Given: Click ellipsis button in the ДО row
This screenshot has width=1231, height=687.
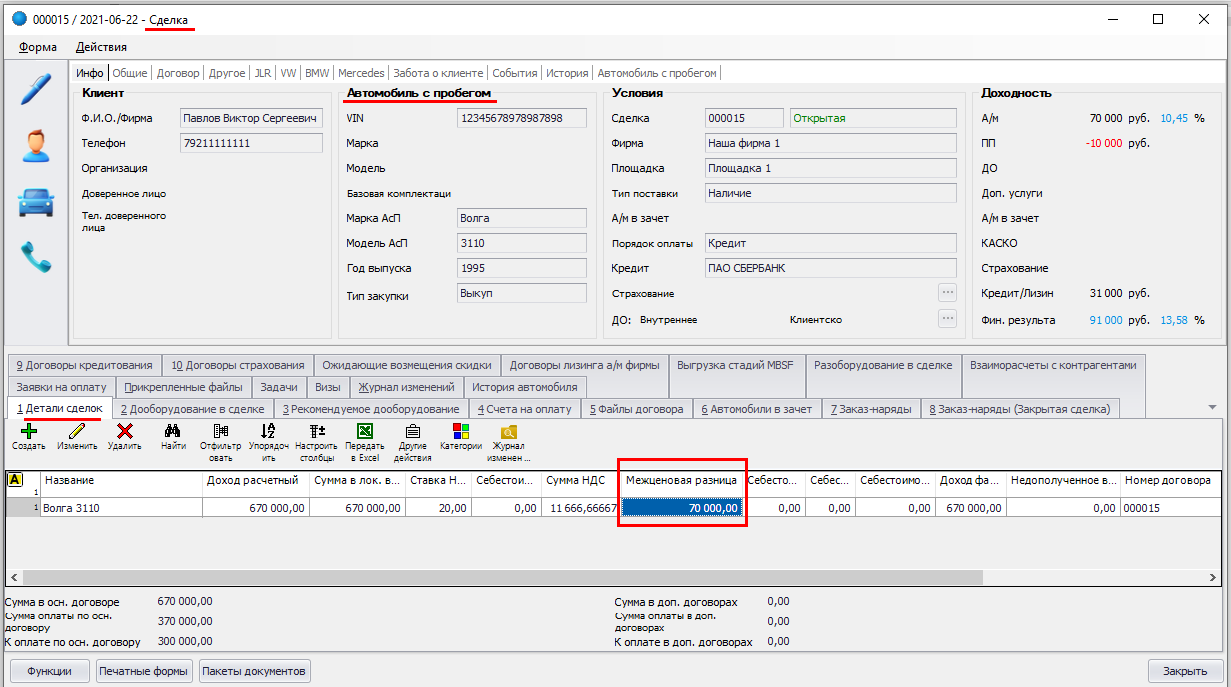Looking at the screenshot, I should tap(947, 319).
